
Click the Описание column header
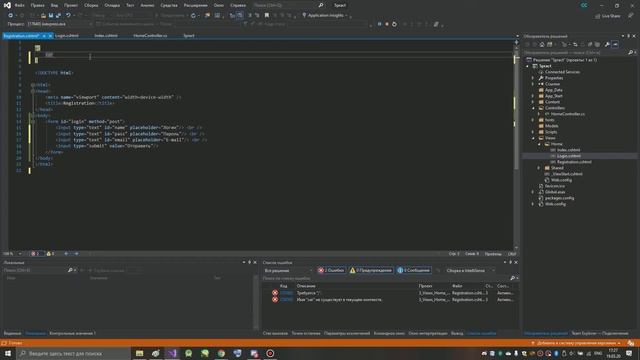tap(306, 286)
